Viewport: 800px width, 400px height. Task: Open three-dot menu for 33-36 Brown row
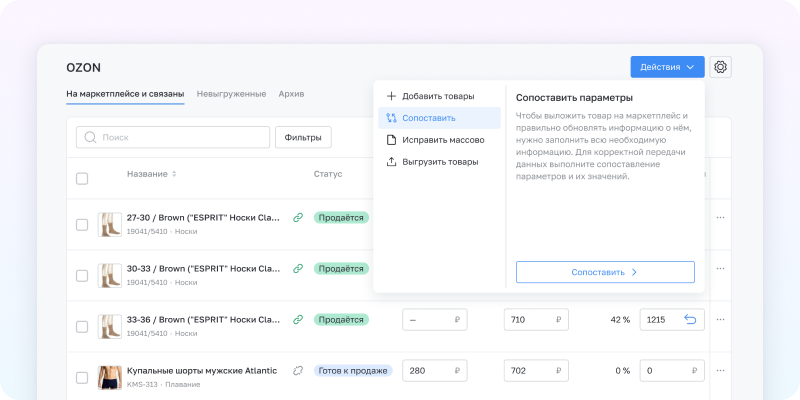click(720, 320)
